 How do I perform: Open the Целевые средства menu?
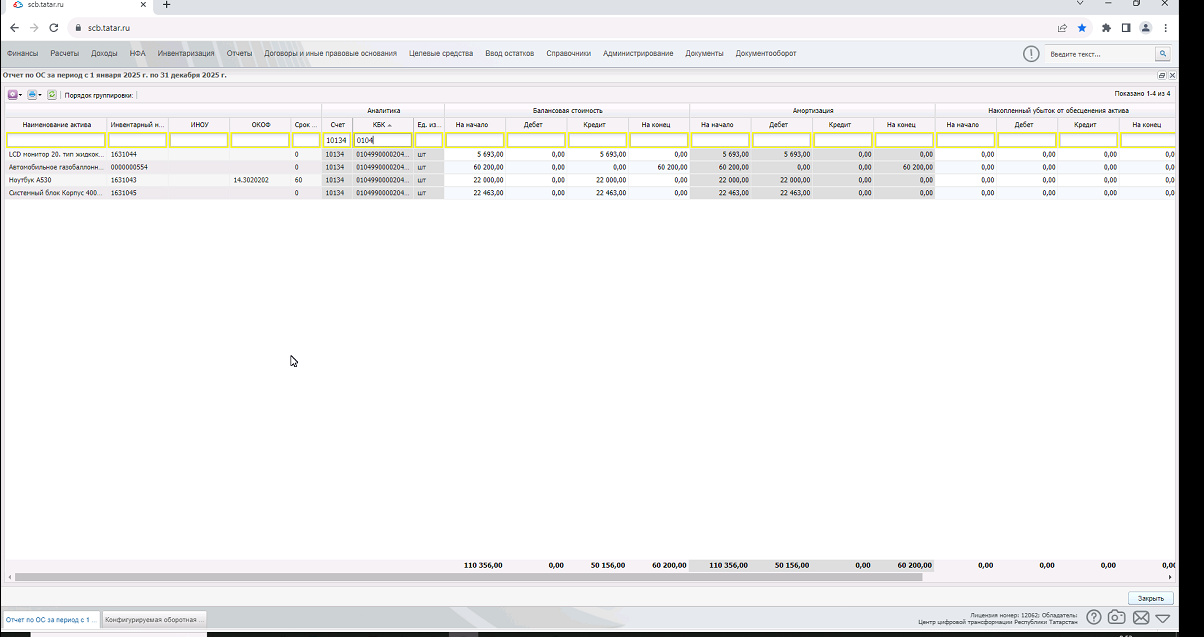[441, 53]
